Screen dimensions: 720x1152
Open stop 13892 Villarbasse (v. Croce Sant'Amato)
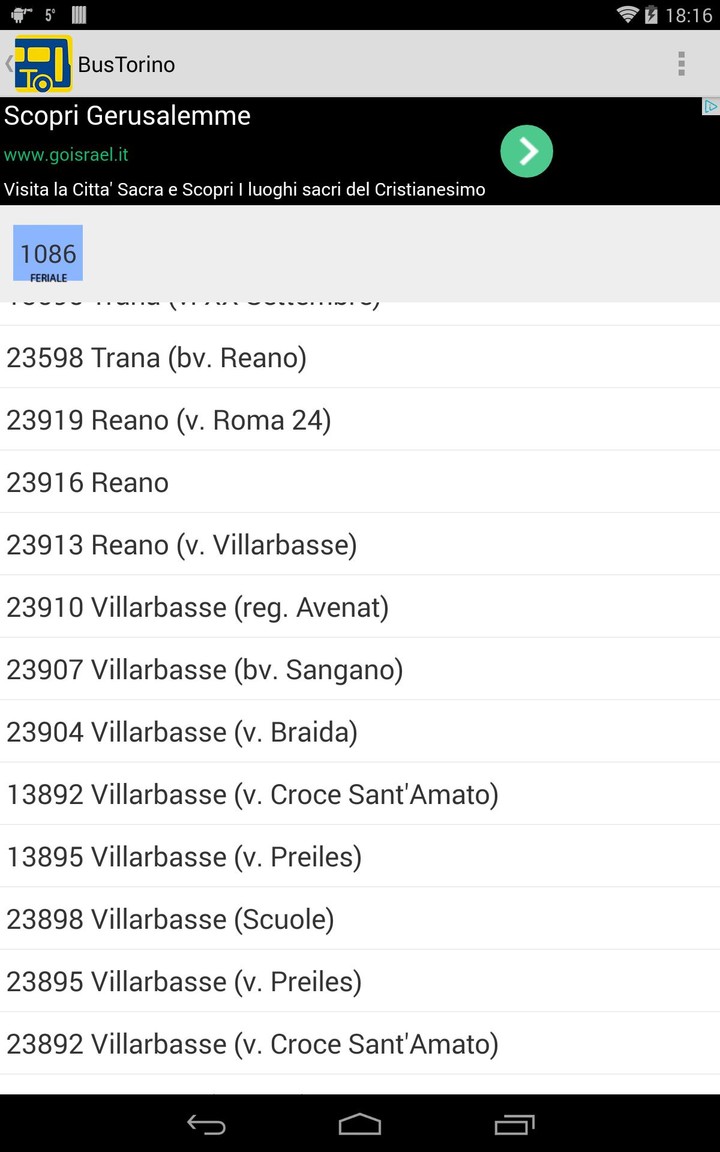pos(360,794)
